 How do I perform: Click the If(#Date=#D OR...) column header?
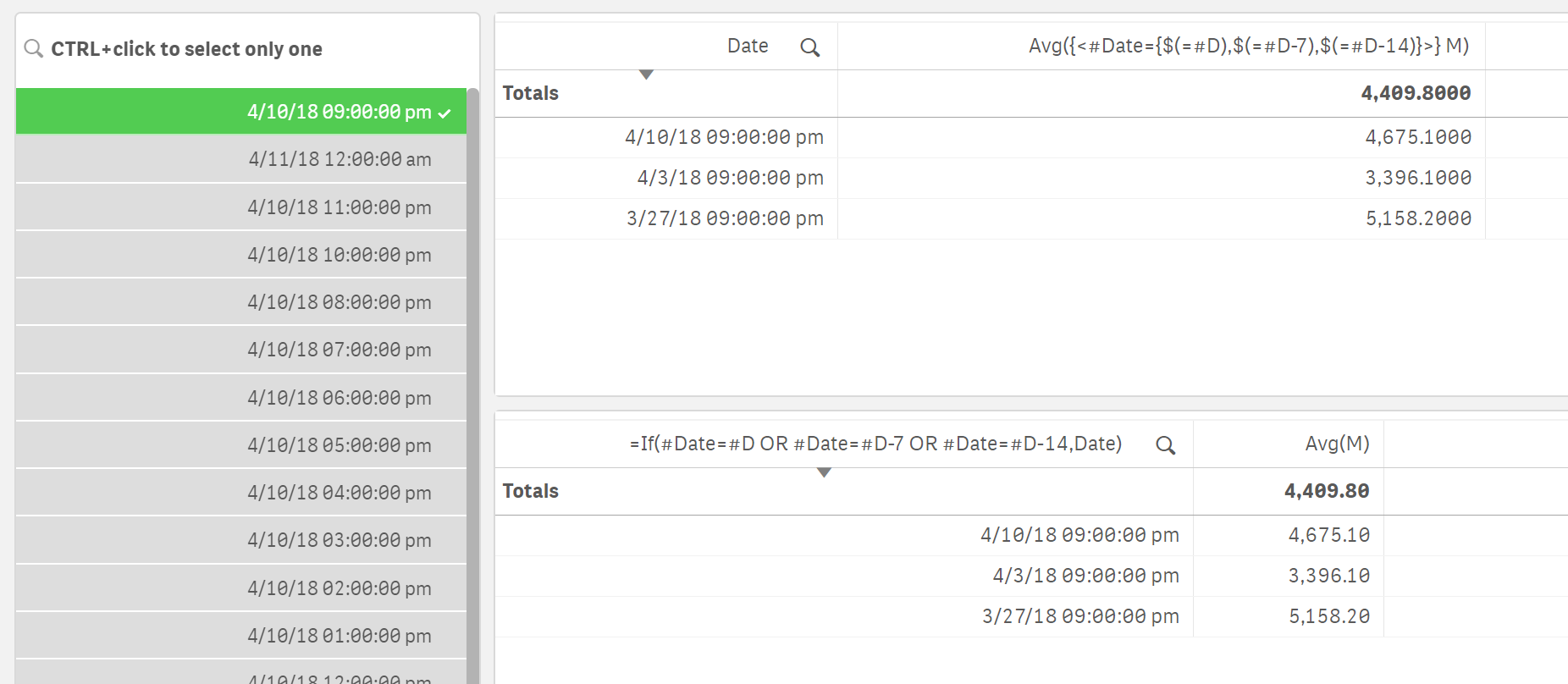pos(875,444)
